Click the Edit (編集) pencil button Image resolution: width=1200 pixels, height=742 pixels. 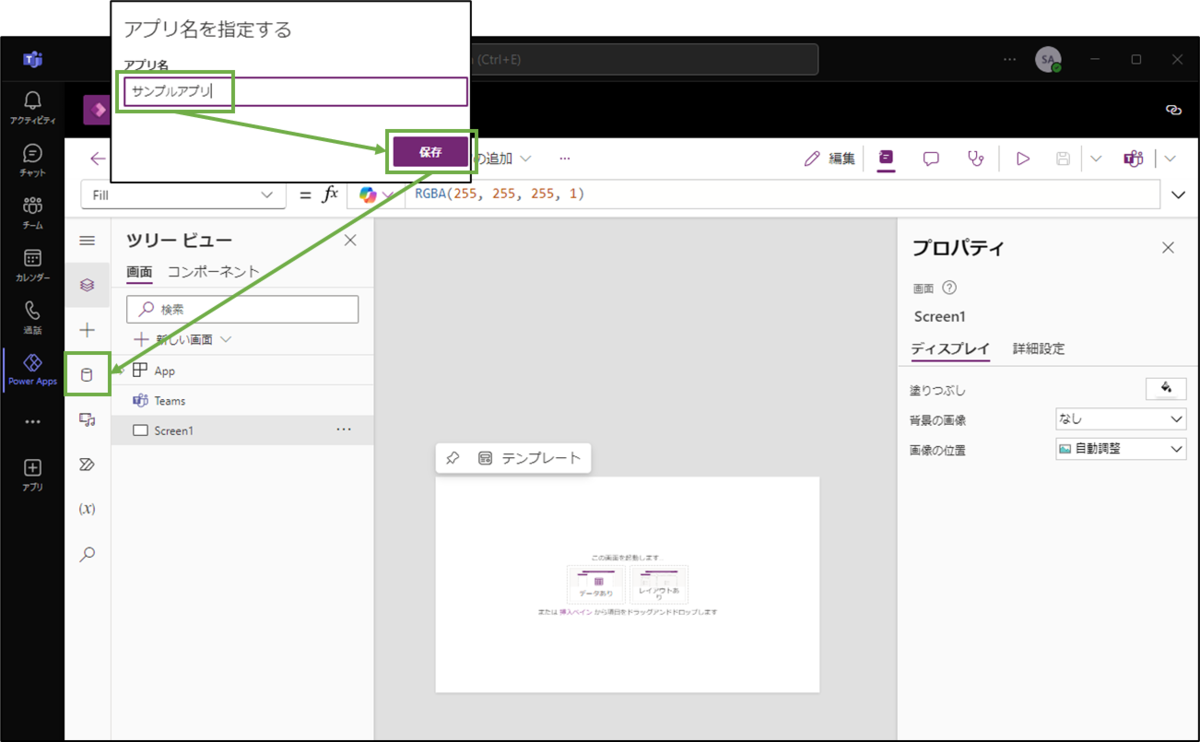(x=830, y=158)
